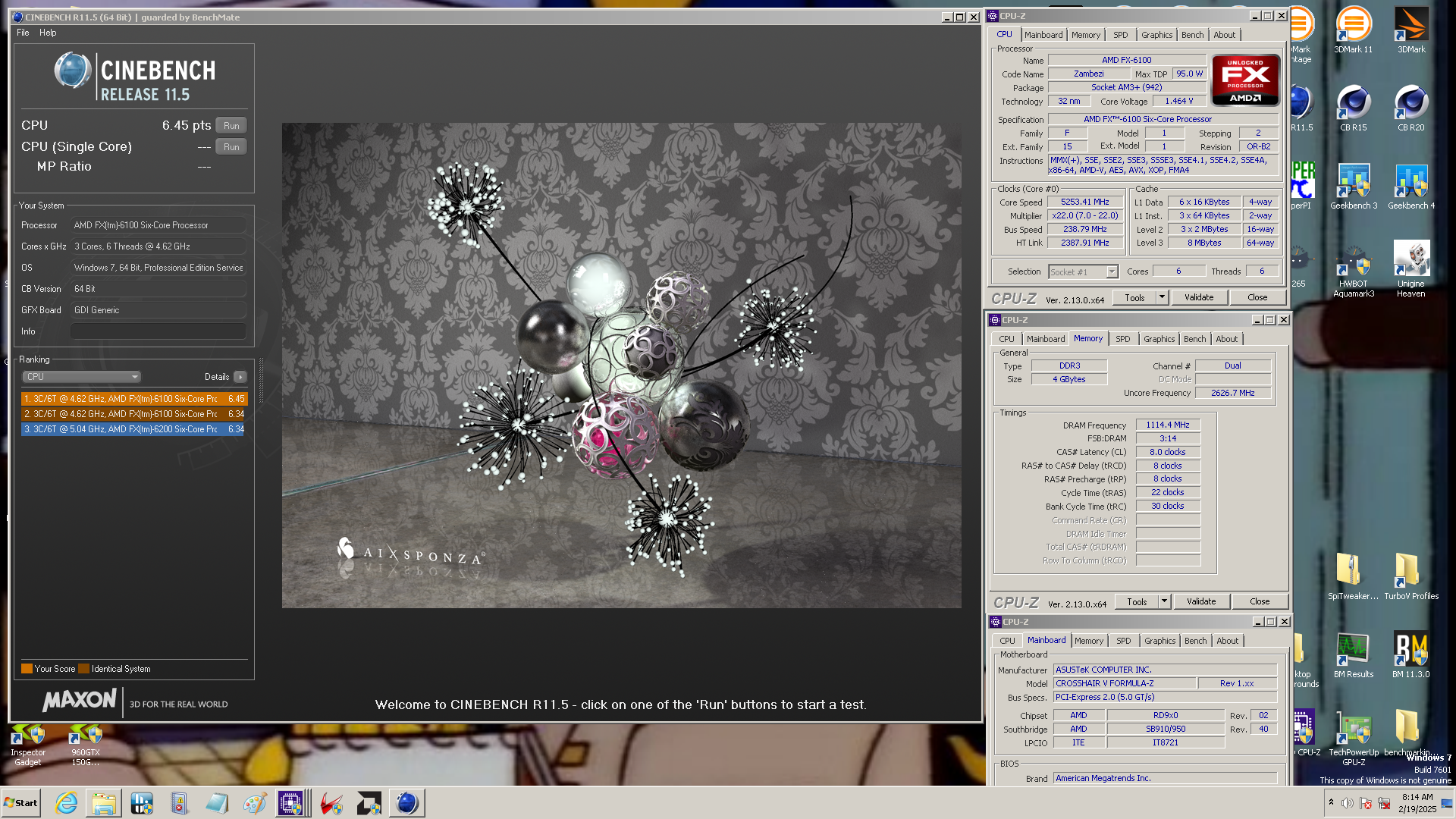
Task: Launch TechPowerUp GPU-Z shortcut
Action: tap(1353, 737)
